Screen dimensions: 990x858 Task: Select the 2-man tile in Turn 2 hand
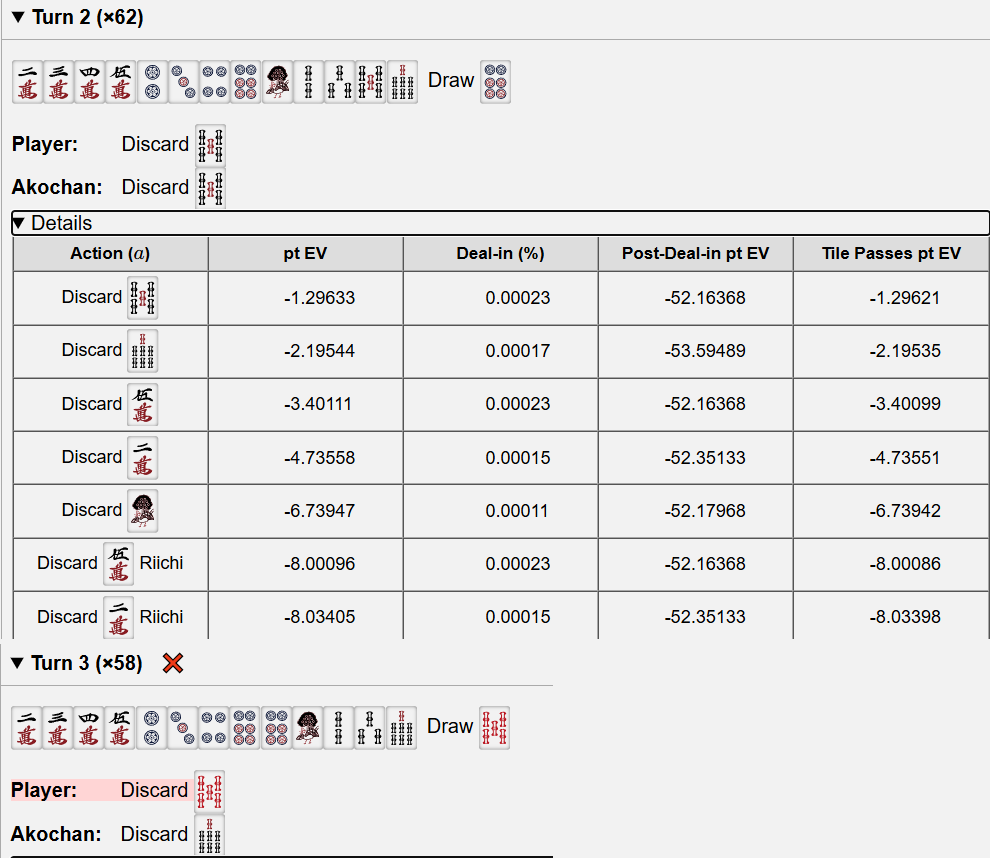pyautogui.click(x=28, y=82)
